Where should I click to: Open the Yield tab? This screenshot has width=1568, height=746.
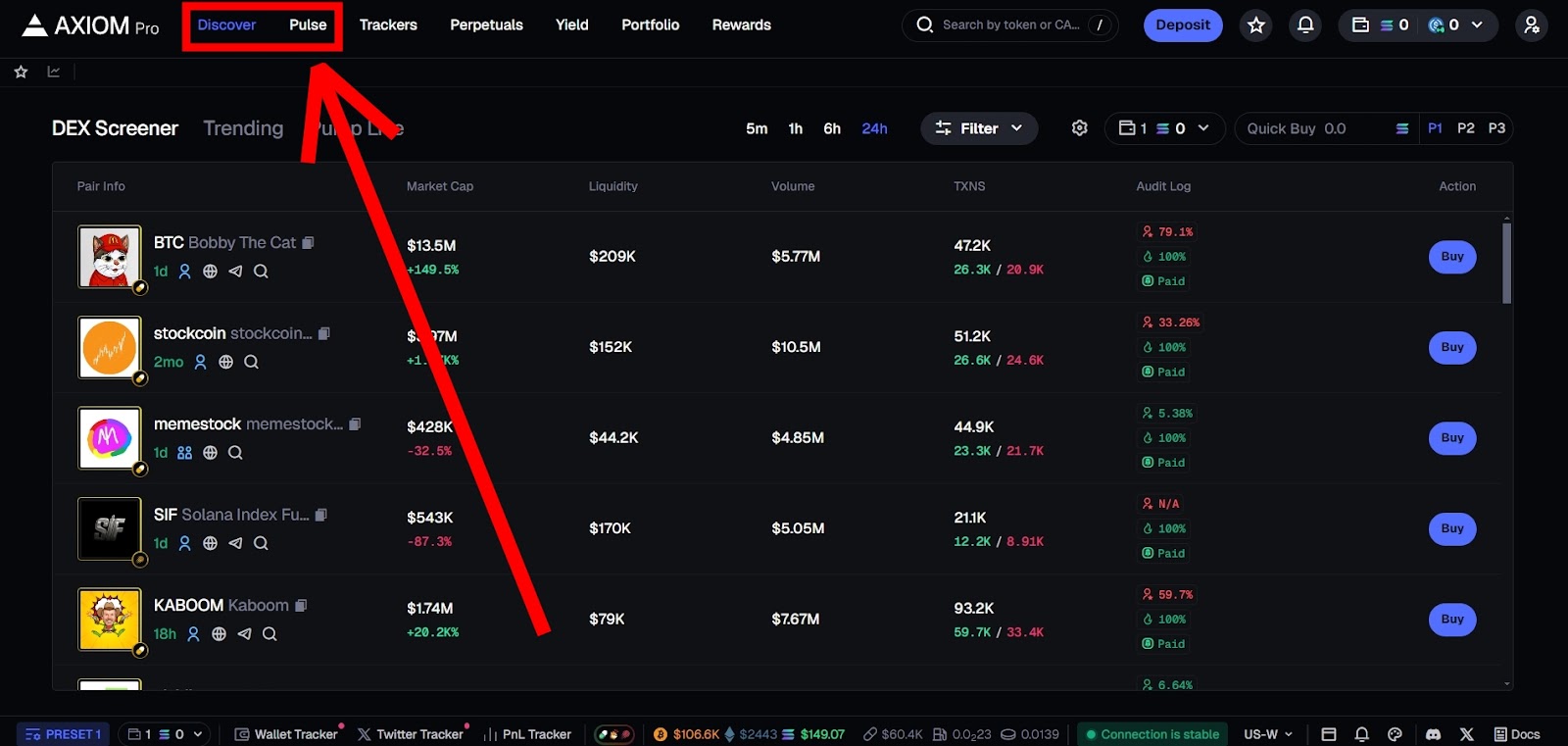(x=572, y=25)
